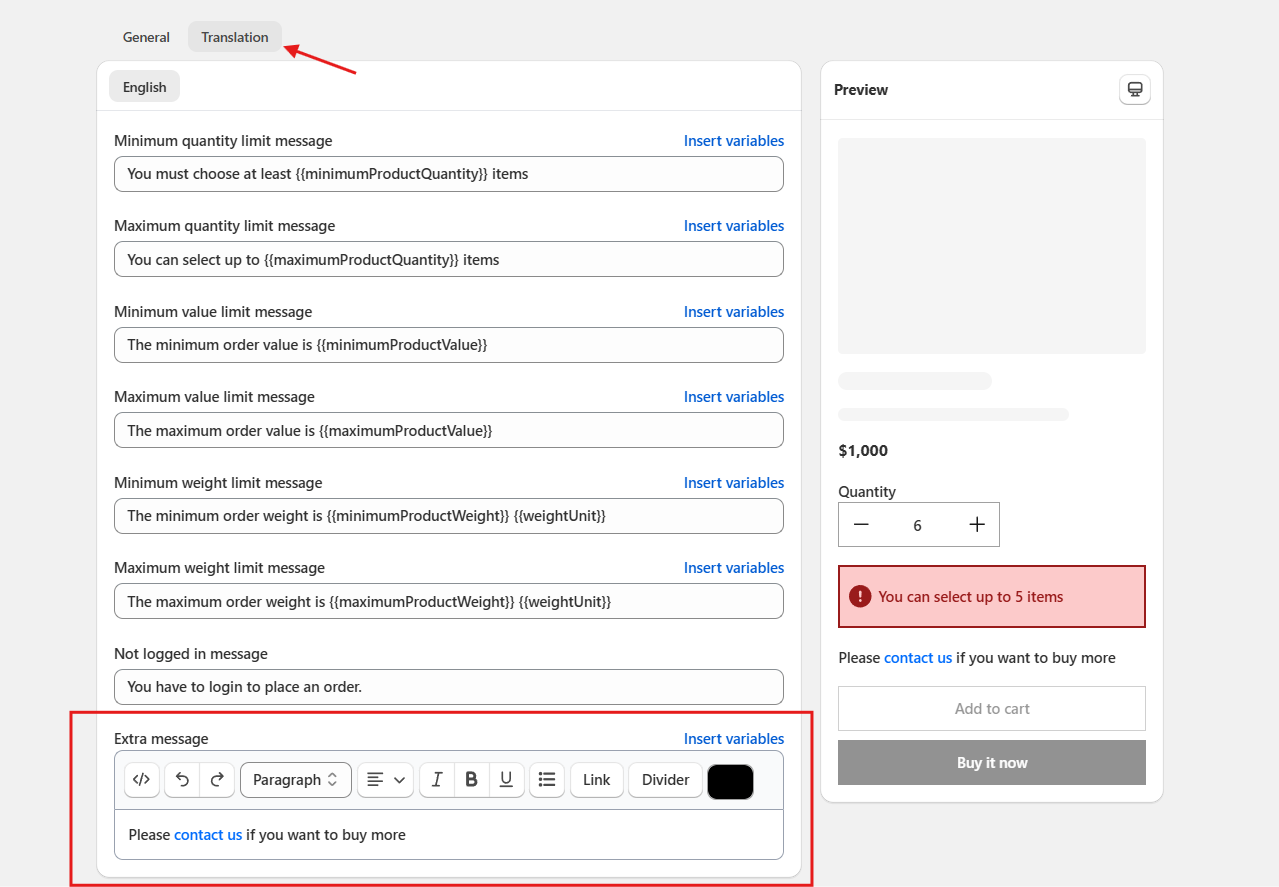Click the undo arrow in editor toolbar
Image resolution: width=1279 pixels, height=887 pixels.
182,780
